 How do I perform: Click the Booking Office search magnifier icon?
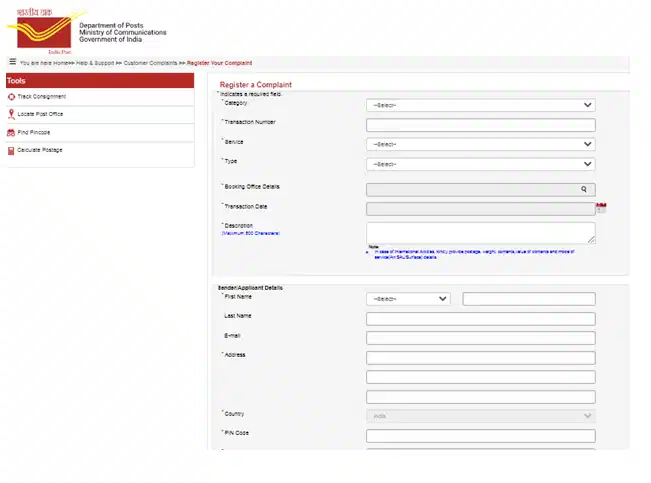[x=585, y=189]
